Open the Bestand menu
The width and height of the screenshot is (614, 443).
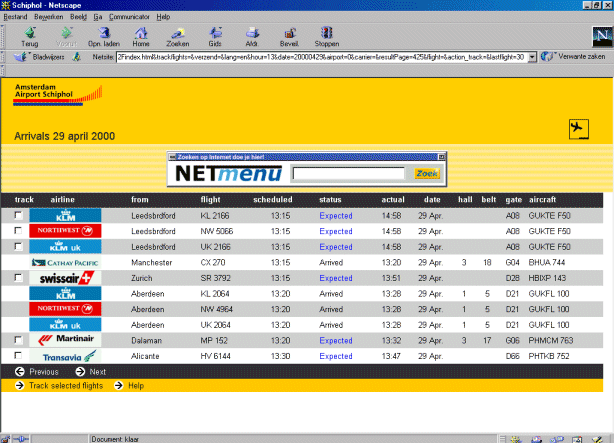(15, 17)
